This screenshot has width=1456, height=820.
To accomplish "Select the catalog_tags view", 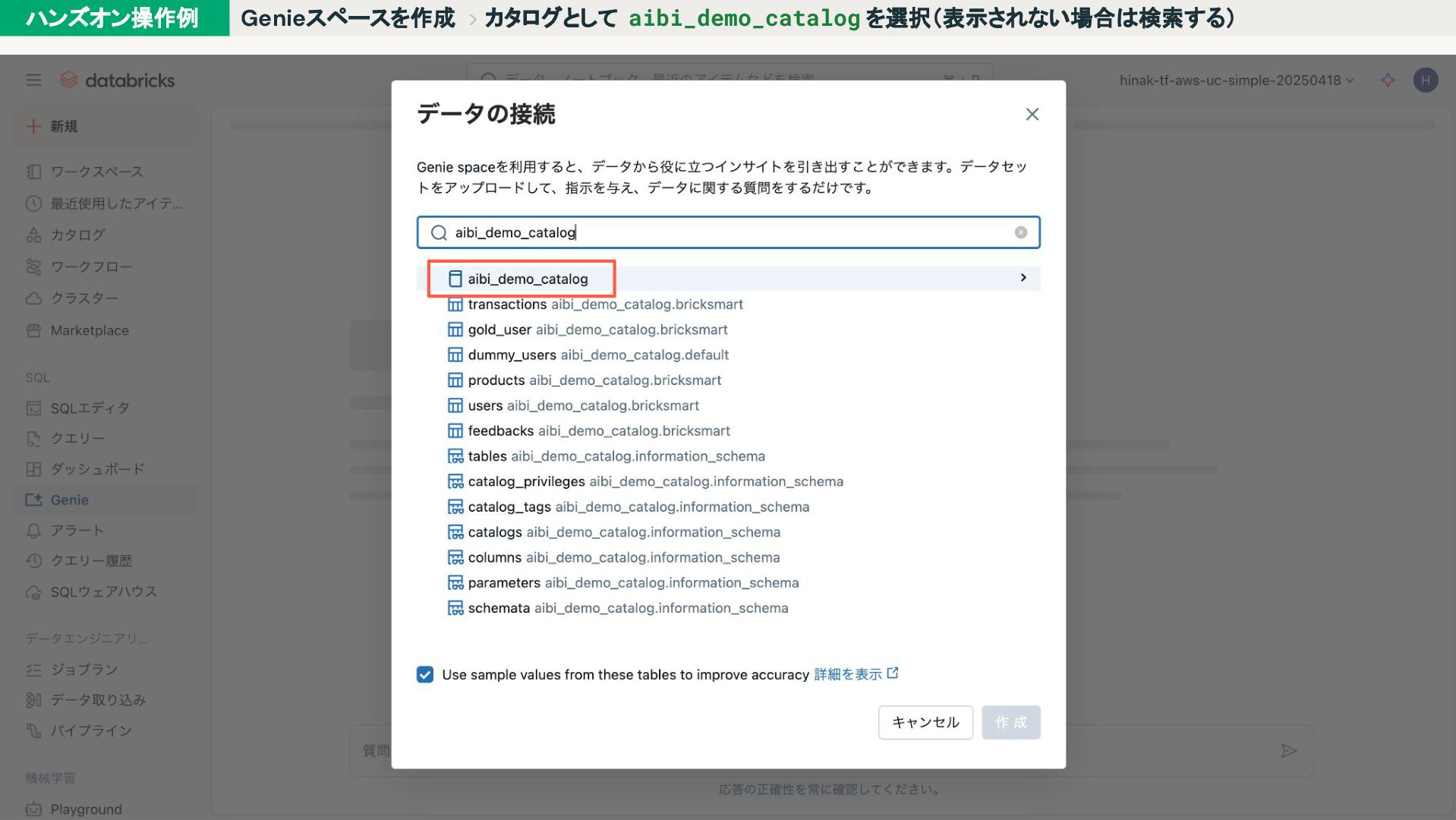I will pyautogui.click(x=628, y=506).
